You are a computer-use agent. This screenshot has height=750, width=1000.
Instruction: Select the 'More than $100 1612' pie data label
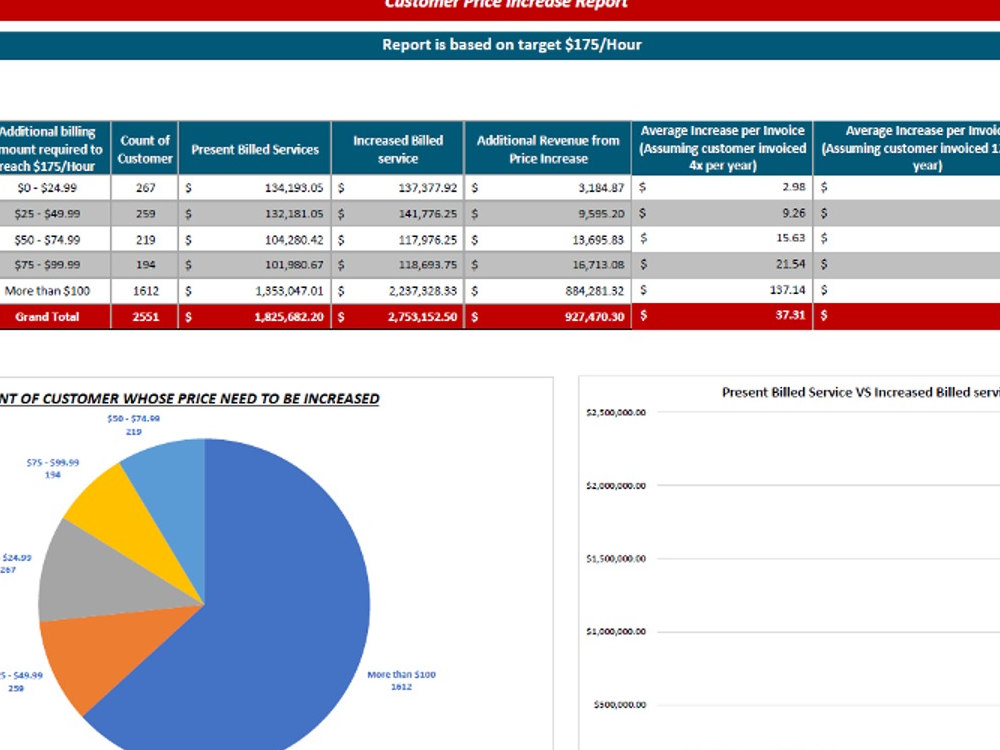[x=401, y=680]
